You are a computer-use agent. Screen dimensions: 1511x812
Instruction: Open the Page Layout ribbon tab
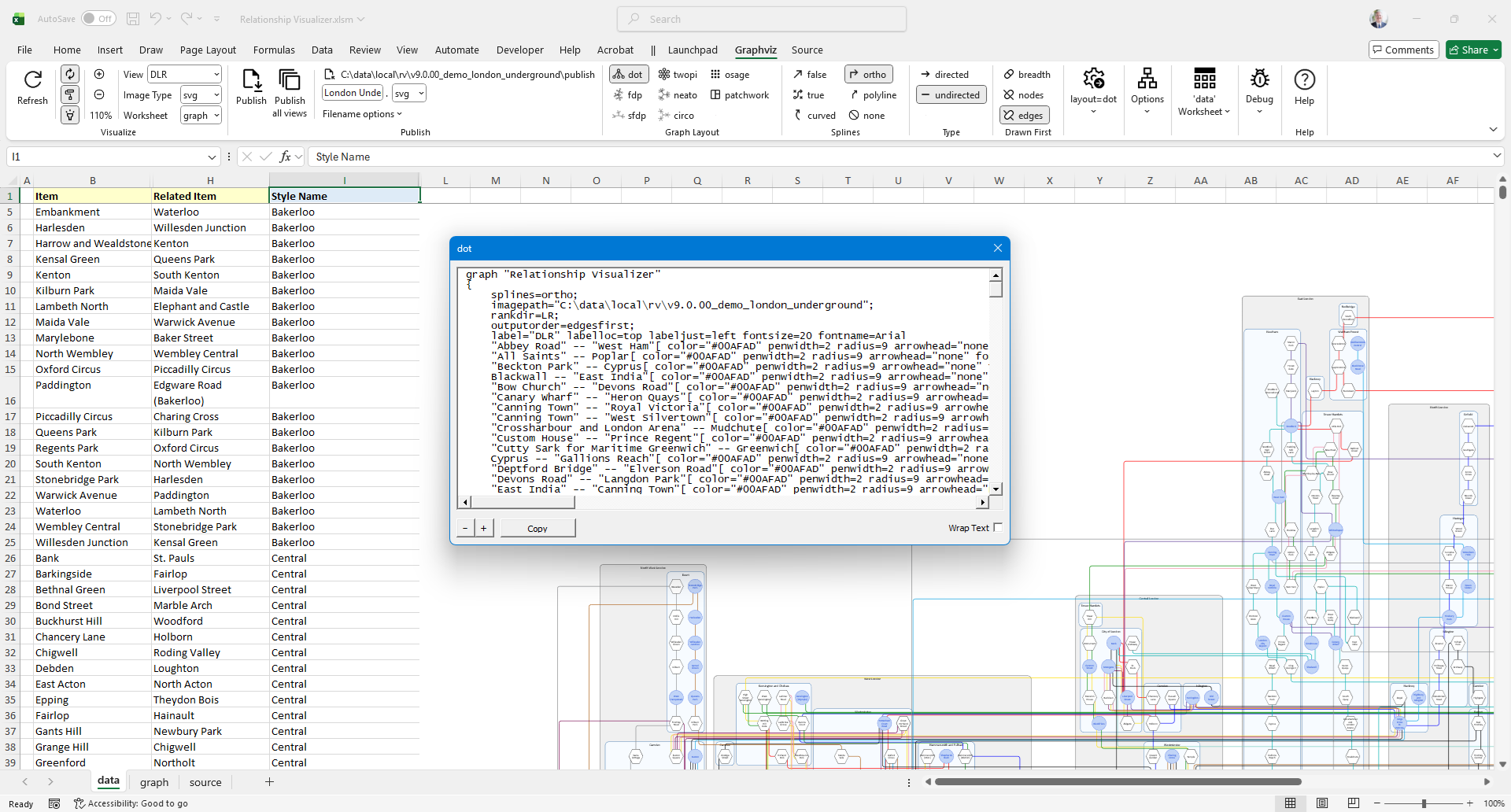point(208,50)
